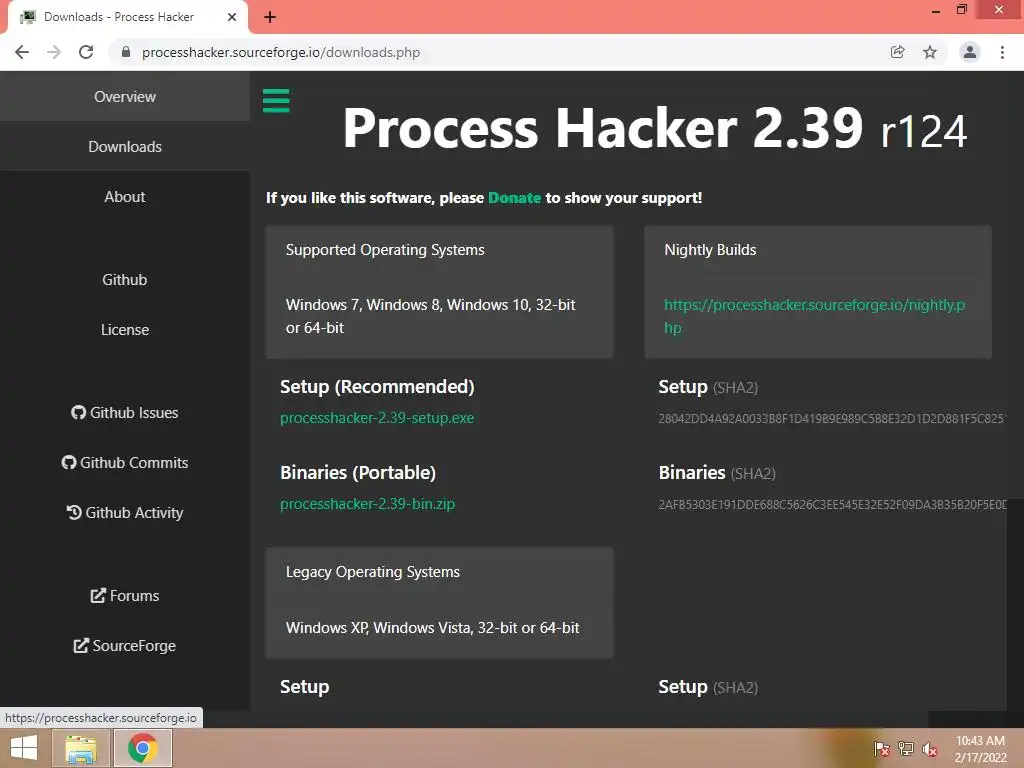Open Forums external link
Image resolution: width=1024 pixels, height=768 pixels.
125,596
